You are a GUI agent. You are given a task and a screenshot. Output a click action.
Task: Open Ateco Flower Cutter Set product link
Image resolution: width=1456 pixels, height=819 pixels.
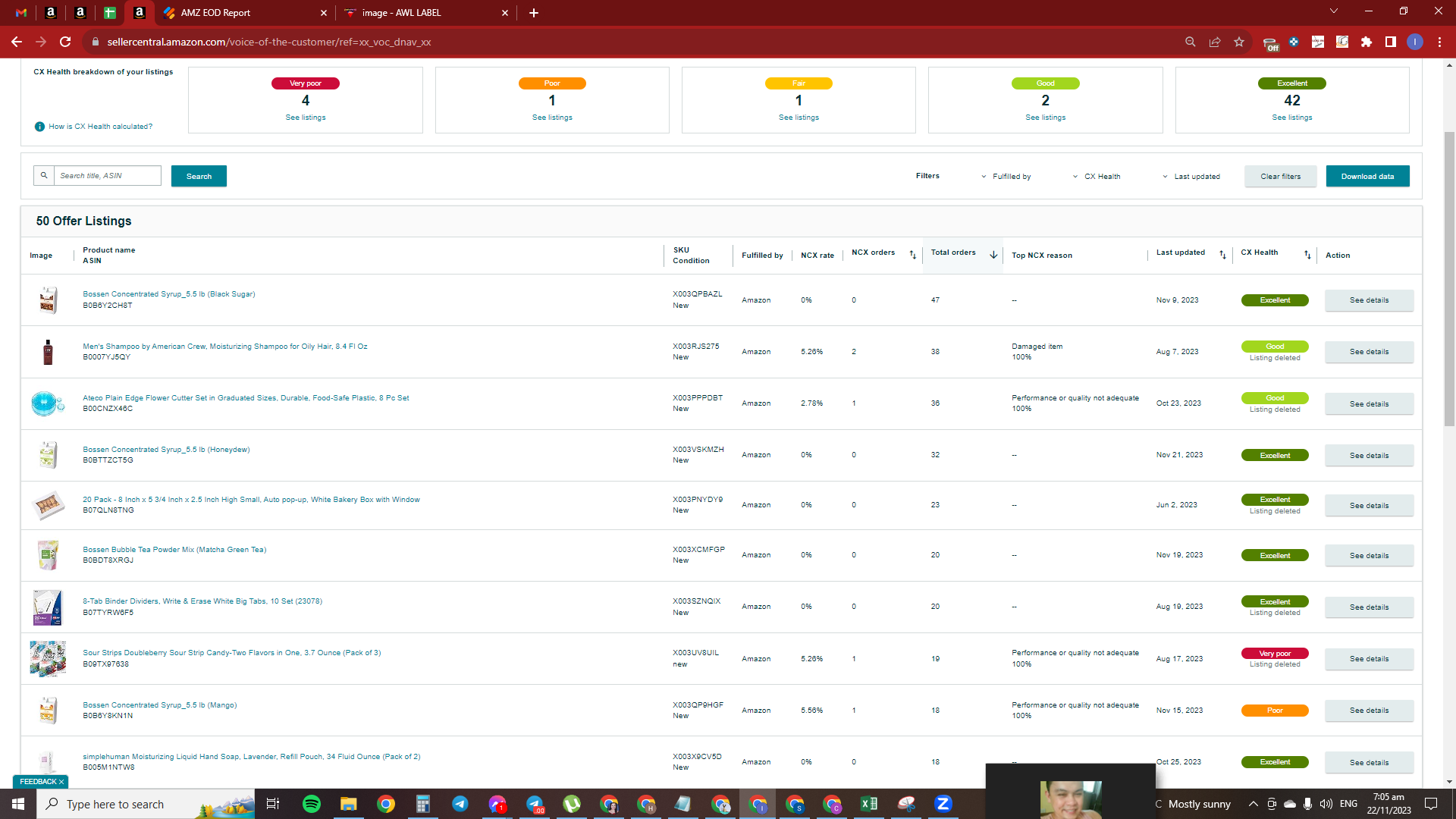click(x=246, y=398)
